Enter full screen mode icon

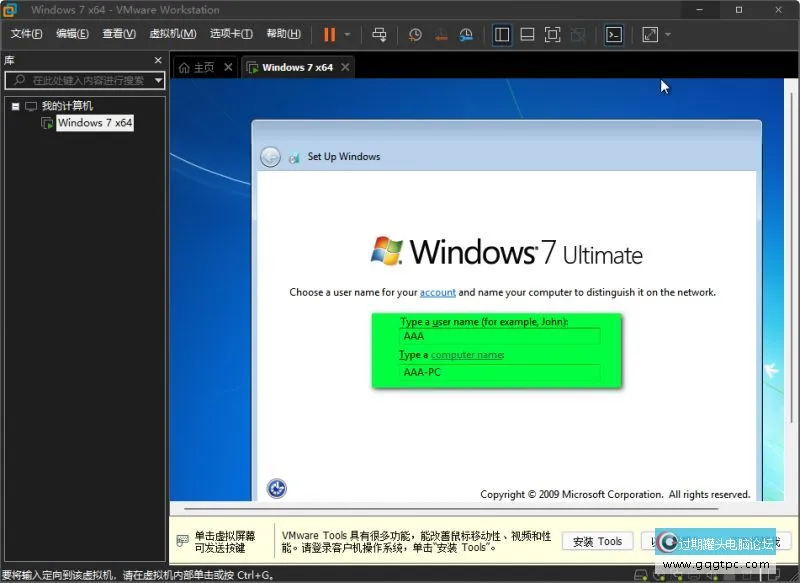pos(552,34)
